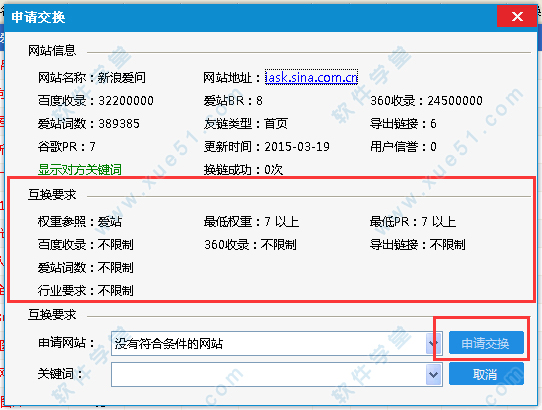Click the 爱站词数 value 389385
The image size is (542, 410).
pyautogui.click(x=119, y=123)
